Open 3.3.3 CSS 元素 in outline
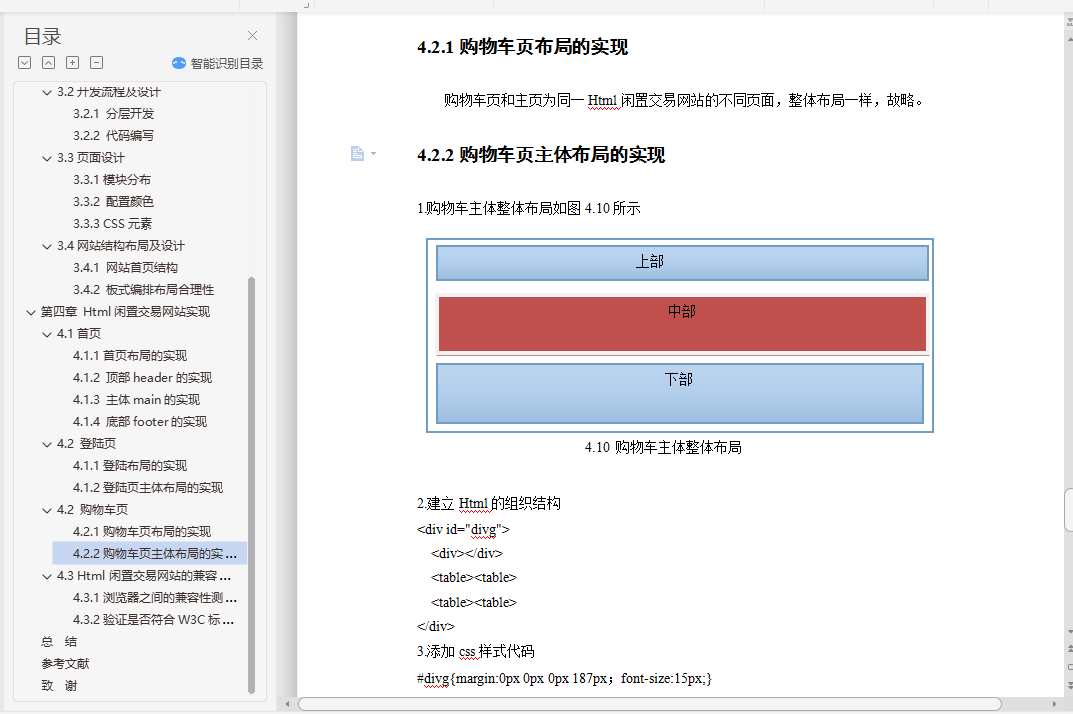1073x714 pixels. (112, 223)
